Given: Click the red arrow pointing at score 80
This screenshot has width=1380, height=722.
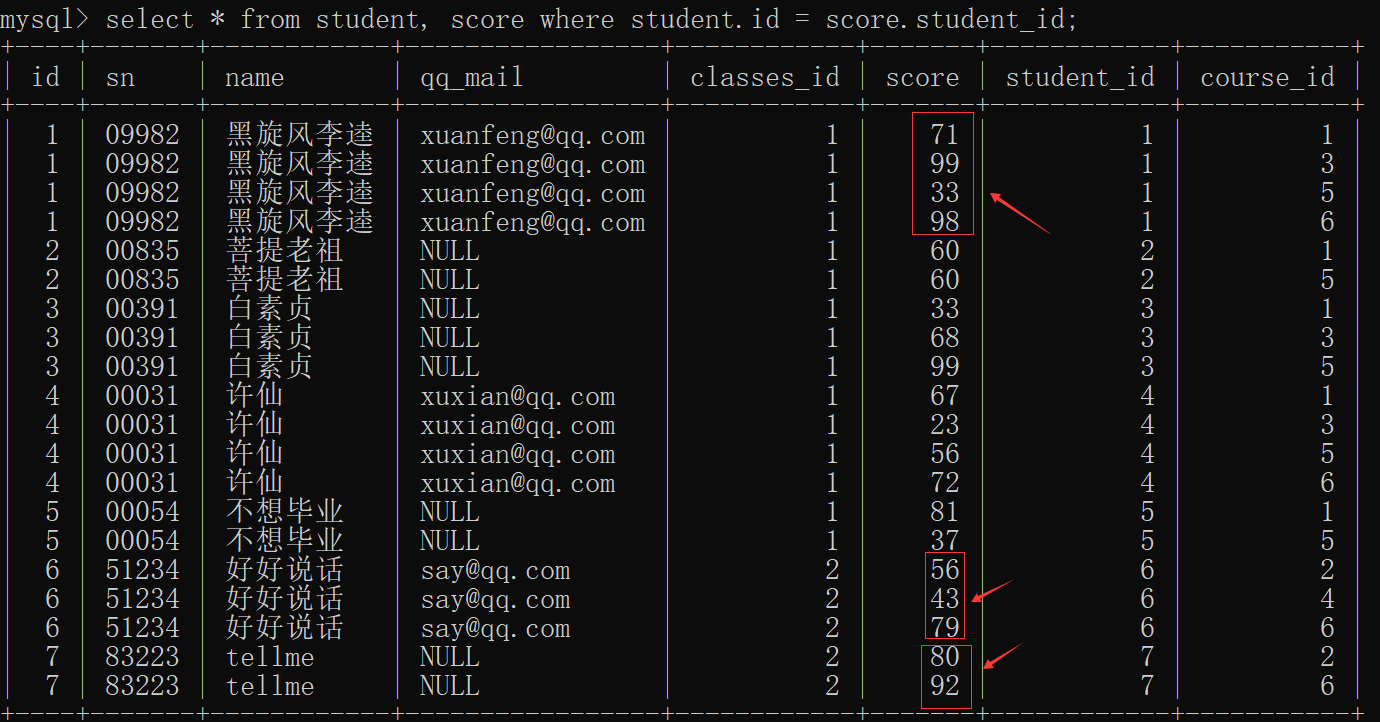Looking at the screenshot, I should point(1003,656).
